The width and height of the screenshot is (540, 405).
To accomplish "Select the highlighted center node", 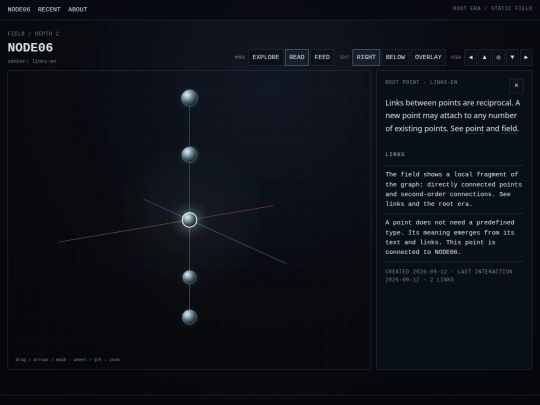I will tap(189, 220).
